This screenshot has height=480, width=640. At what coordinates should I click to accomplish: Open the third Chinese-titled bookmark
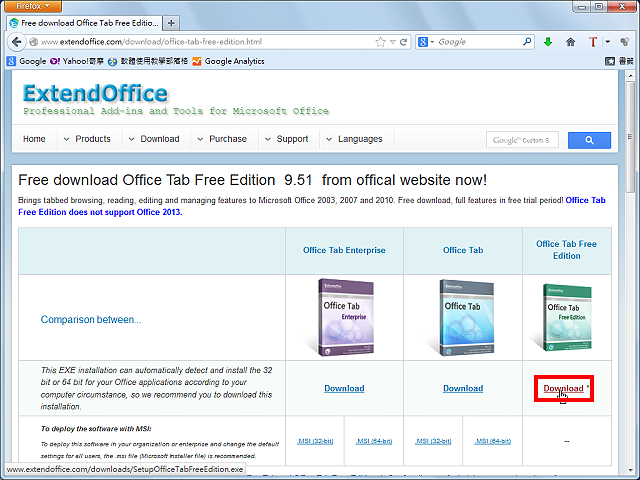pyautogui.click(x=148, y=61)
